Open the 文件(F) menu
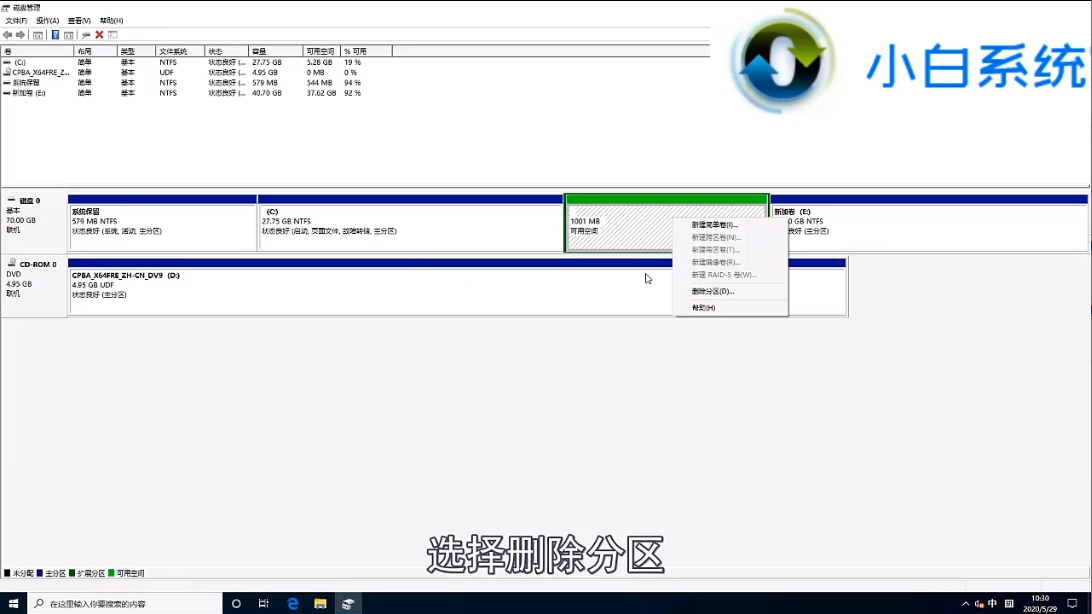Screen dimensions: 1092x614 tap(16, 21)
